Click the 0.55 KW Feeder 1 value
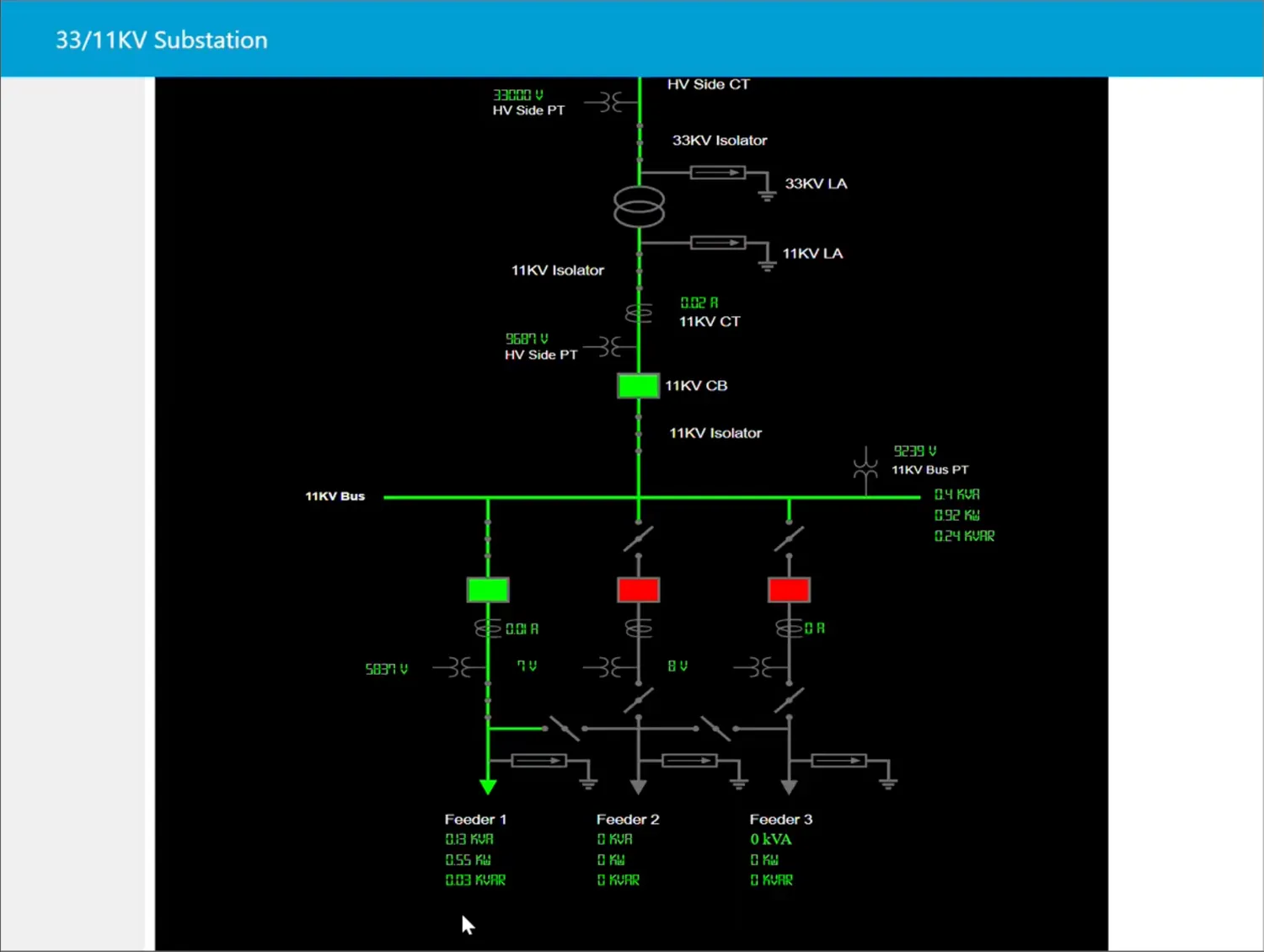The image size is (1264, 952). click(x=469, y=860)
